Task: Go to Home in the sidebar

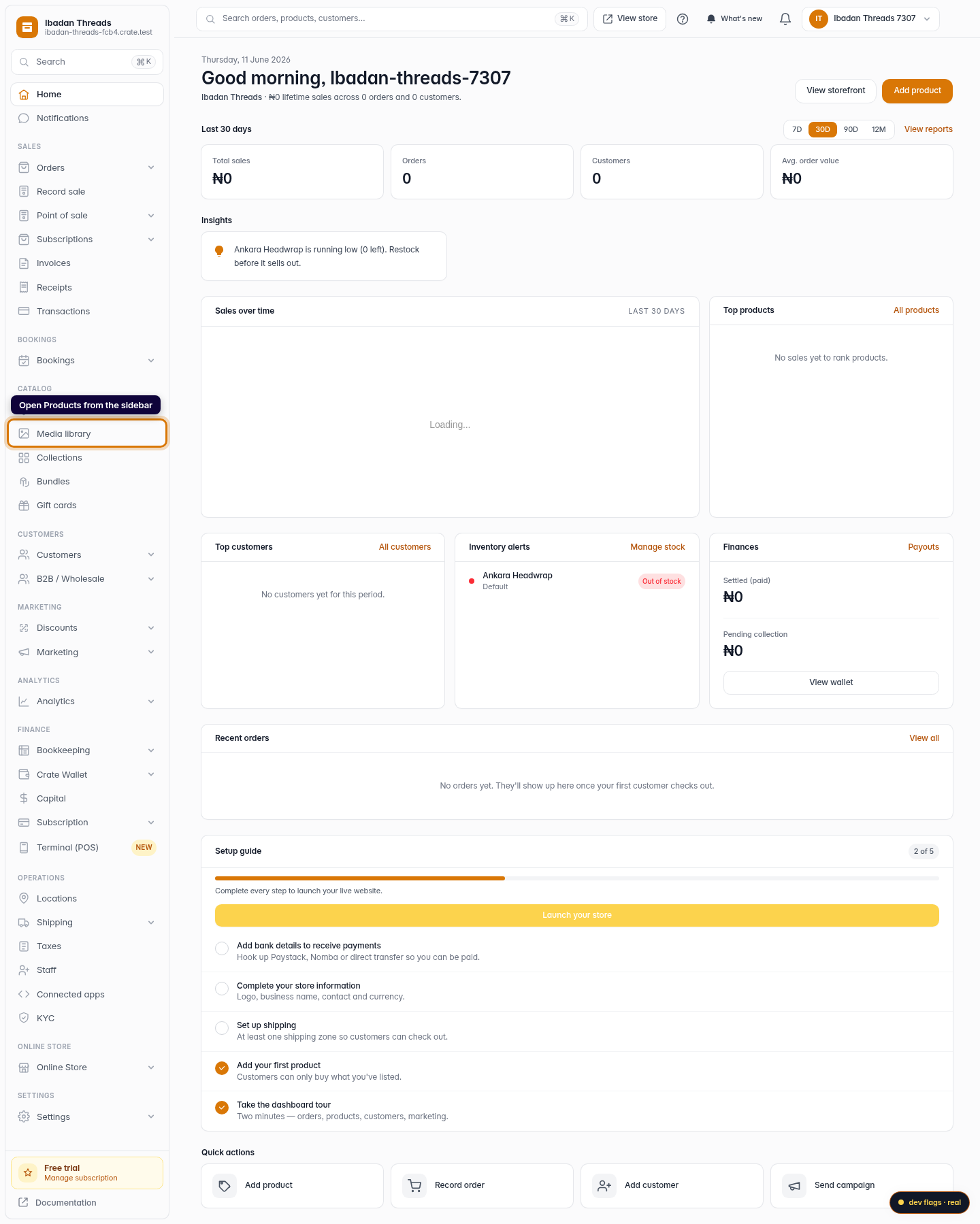Action: [x=87, y=95]
